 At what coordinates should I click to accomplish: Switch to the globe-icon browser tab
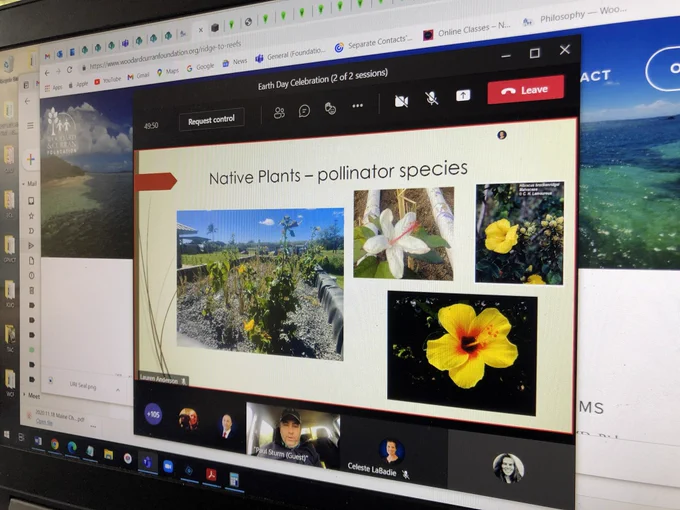pos(248,22)
